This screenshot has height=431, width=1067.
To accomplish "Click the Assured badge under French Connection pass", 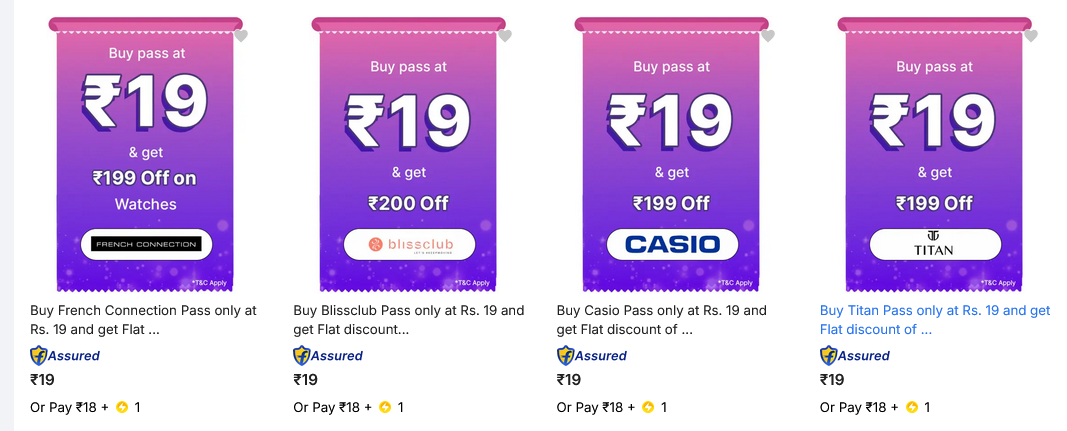I will click(x=65, y=355).
